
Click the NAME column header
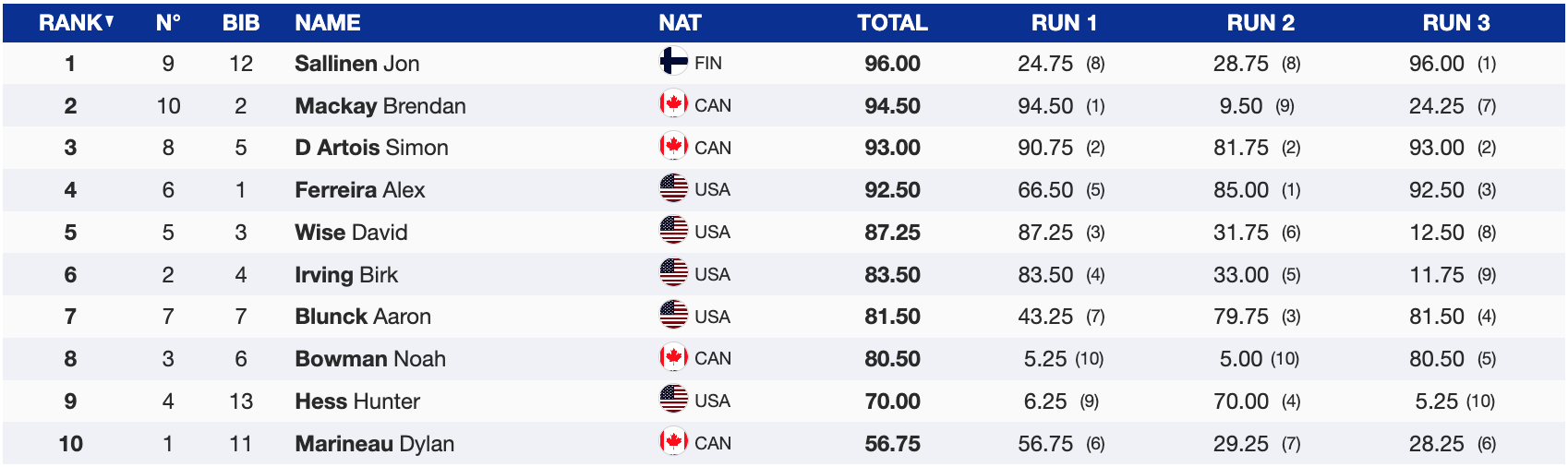pos(327,23)
